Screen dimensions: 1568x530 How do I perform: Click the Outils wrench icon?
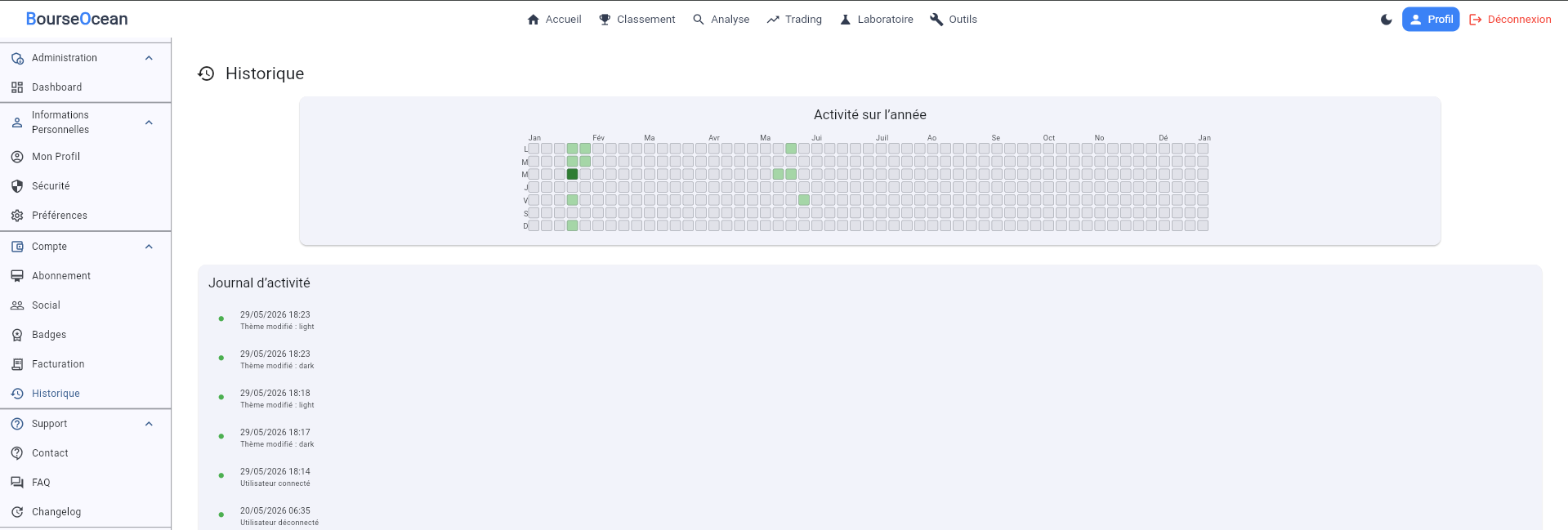point(936,20)
